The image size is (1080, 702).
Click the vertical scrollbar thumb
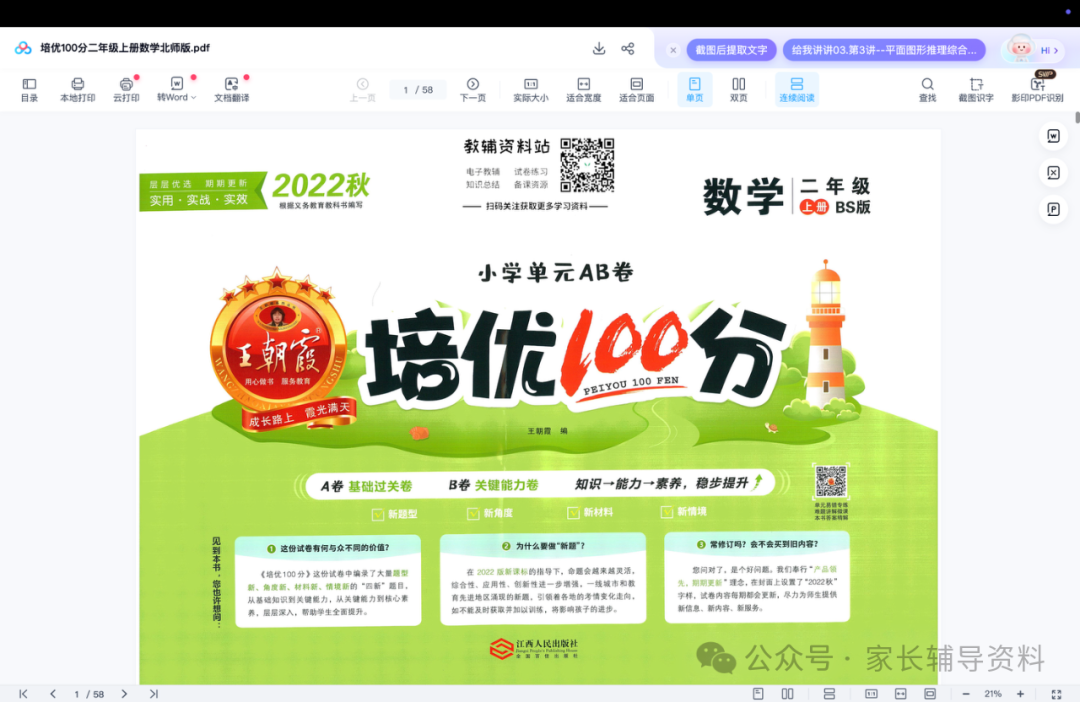point(1077,117)
